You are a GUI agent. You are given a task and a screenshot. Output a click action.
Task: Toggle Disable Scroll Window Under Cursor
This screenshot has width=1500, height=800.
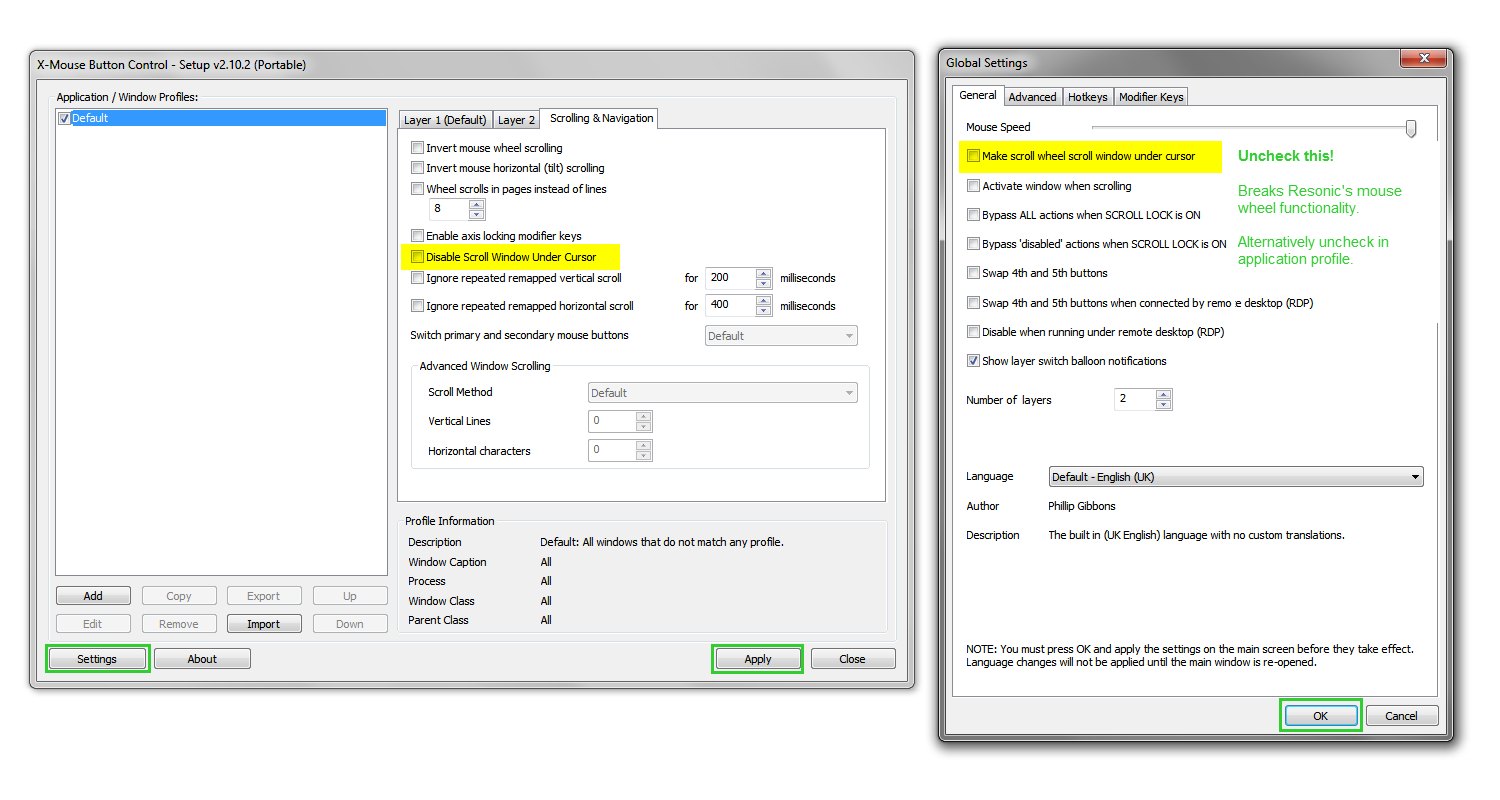click(x=418, y=257)
